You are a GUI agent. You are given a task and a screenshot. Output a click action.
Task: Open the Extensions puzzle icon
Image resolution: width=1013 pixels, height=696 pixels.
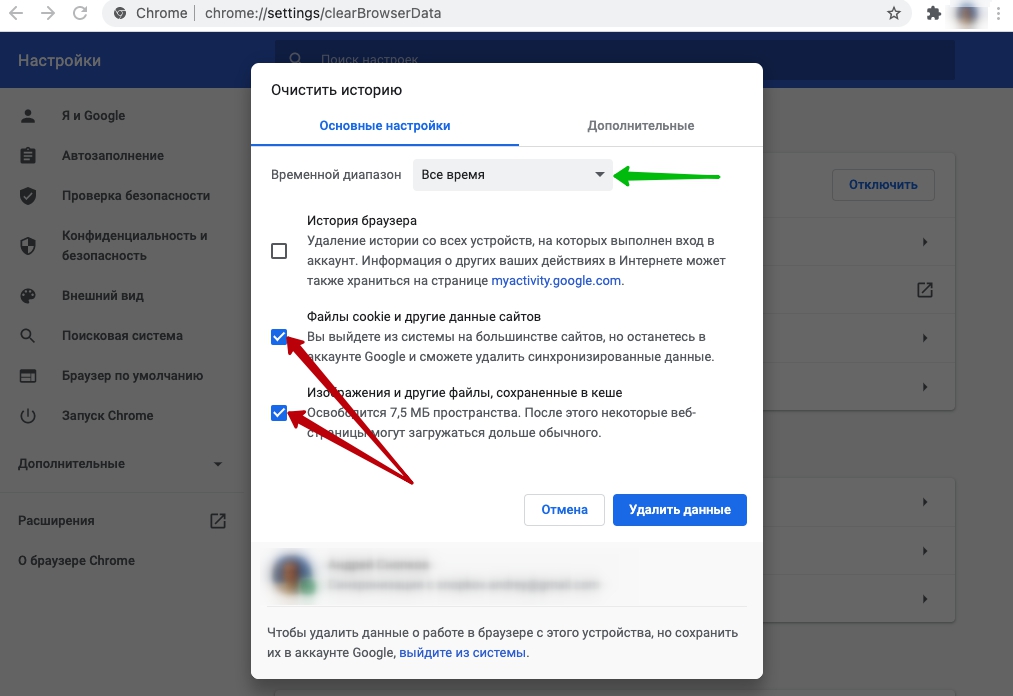tap(934, 13)
